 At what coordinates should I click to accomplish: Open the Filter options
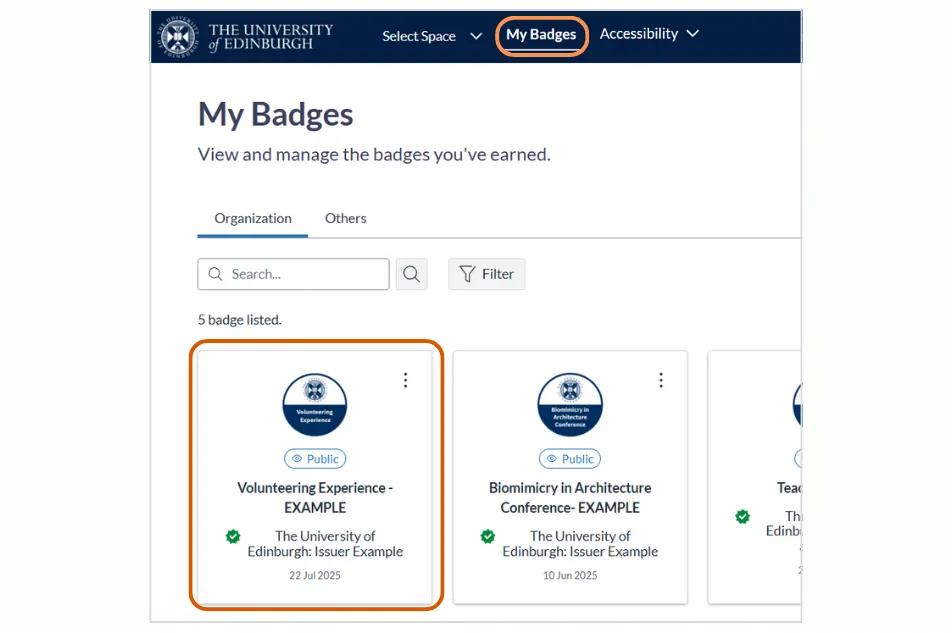[486, 274]
